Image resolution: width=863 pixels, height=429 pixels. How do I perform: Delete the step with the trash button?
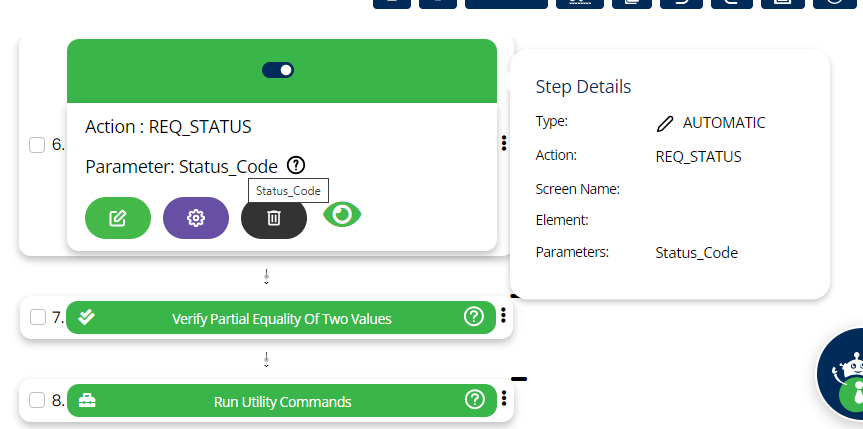(x=274, y=218)
